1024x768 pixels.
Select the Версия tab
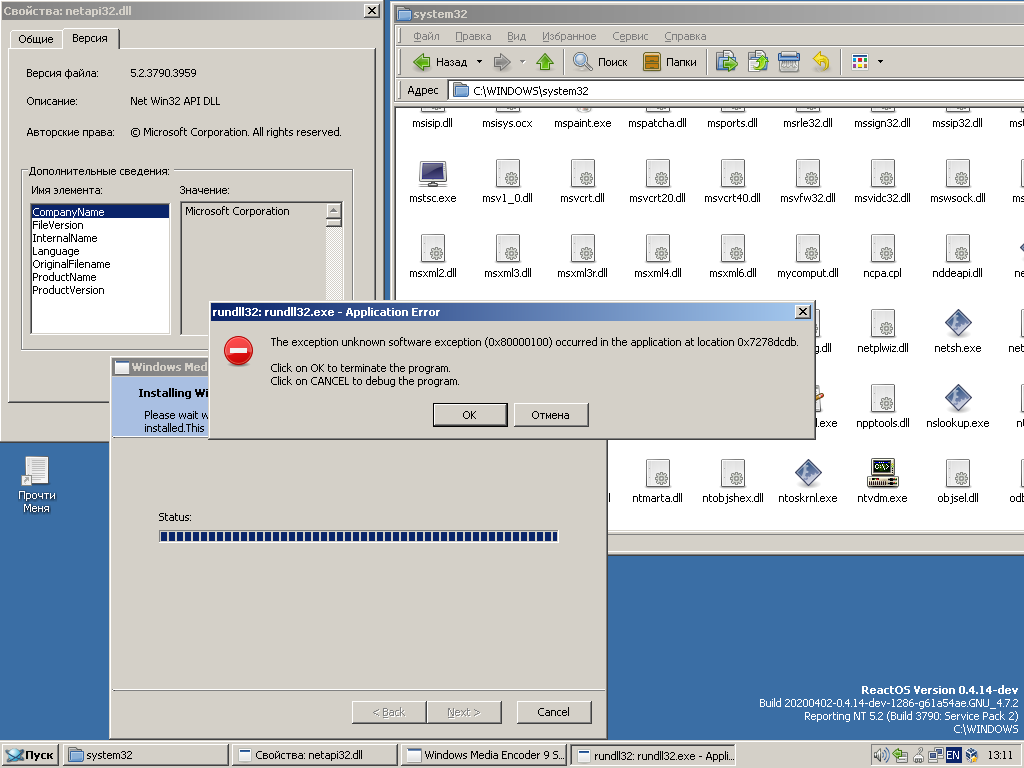point(90,39)
